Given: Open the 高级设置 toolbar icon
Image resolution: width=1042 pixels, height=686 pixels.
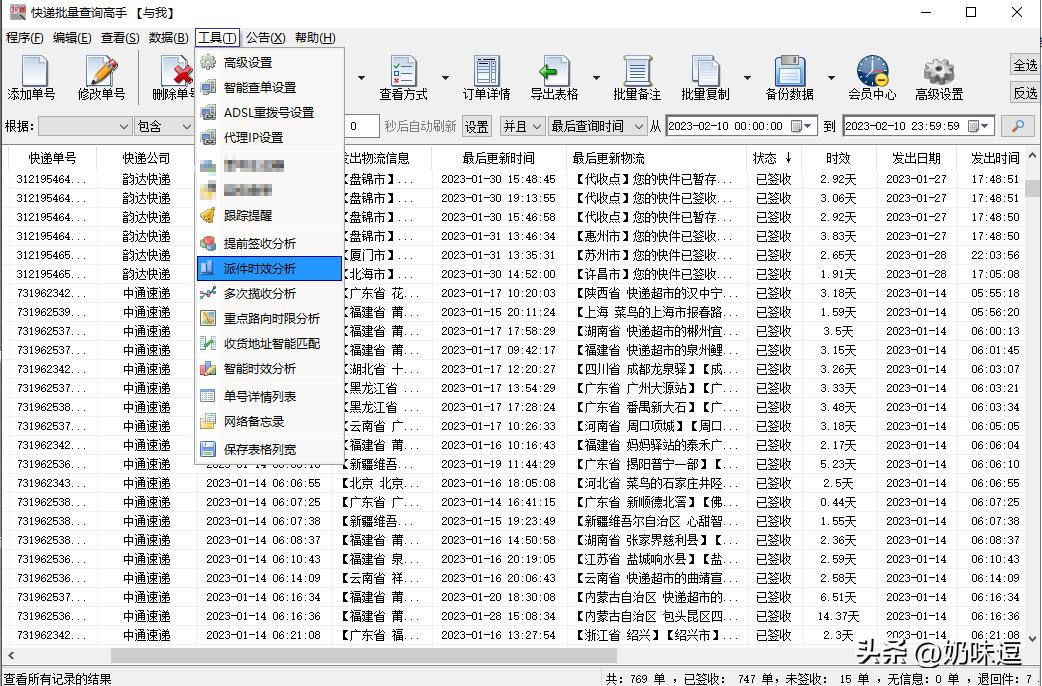Looking at the screenshot, I should (937, 77).
